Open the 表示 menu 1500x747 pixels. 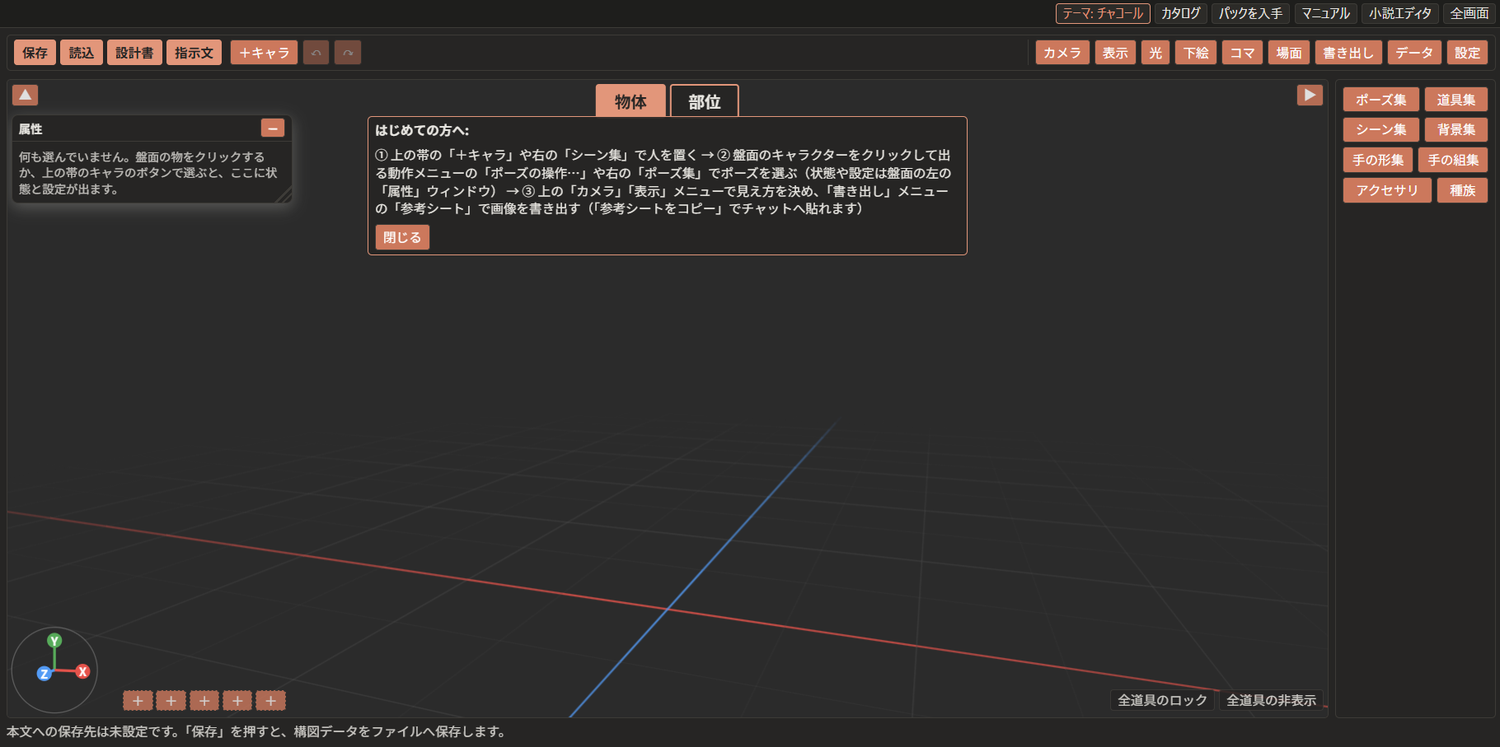[1115, 53]
